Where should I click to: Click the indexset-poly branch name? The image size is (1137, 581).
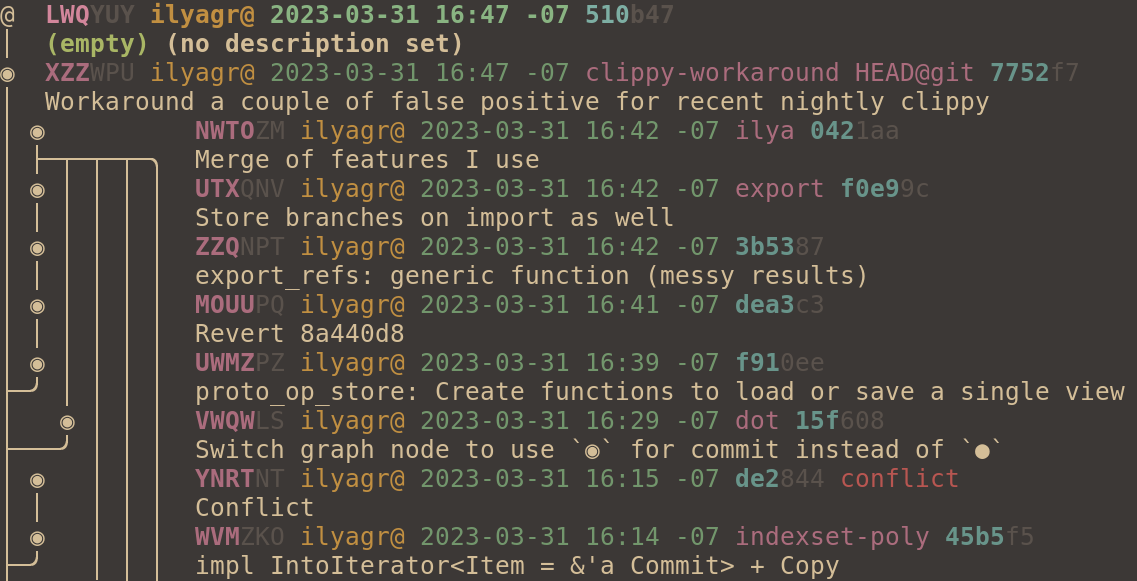[832, 537]
